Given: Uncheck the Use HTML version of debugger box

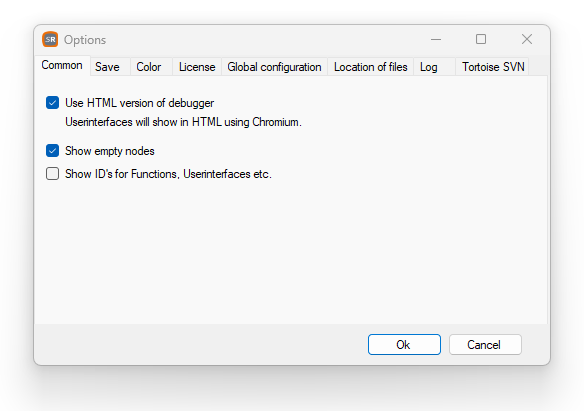Looking at the screenshot, I should coord(53,103).
